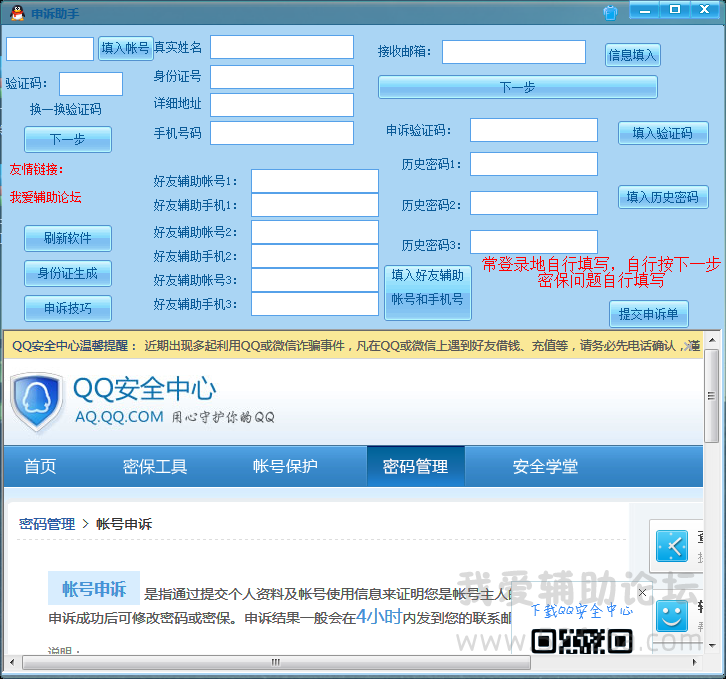The height and width of the screenshot is (679, 726).
Task: Click the QQ penguin icon in title bar
Action: (x=18, y=13)
